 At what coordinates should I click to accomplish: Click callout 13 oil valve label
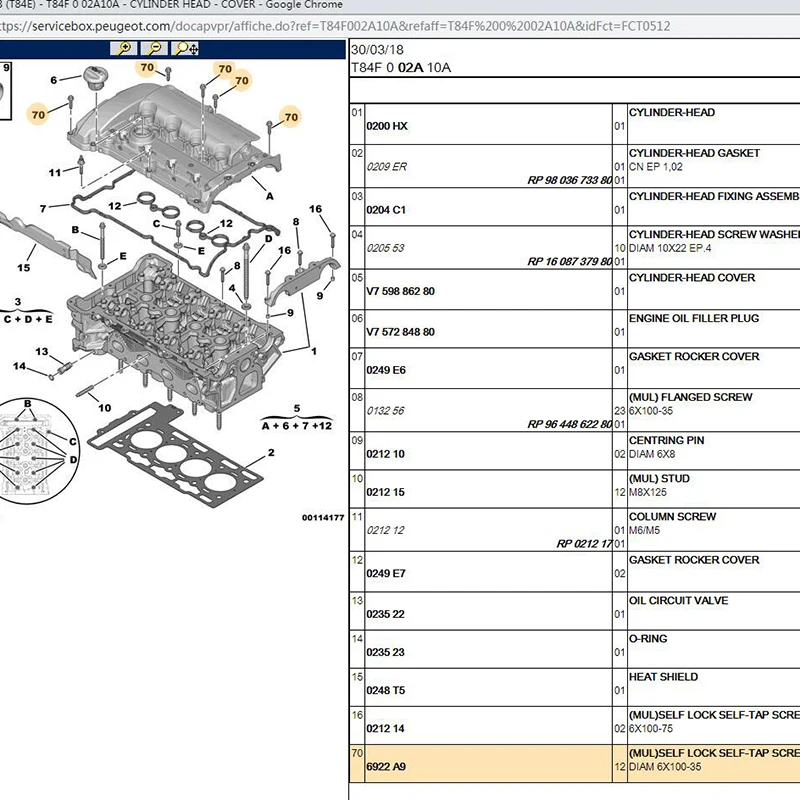tap(41, 352)
